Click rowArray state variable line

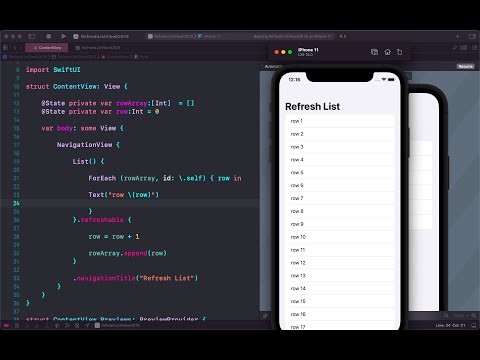pos(118,103)
